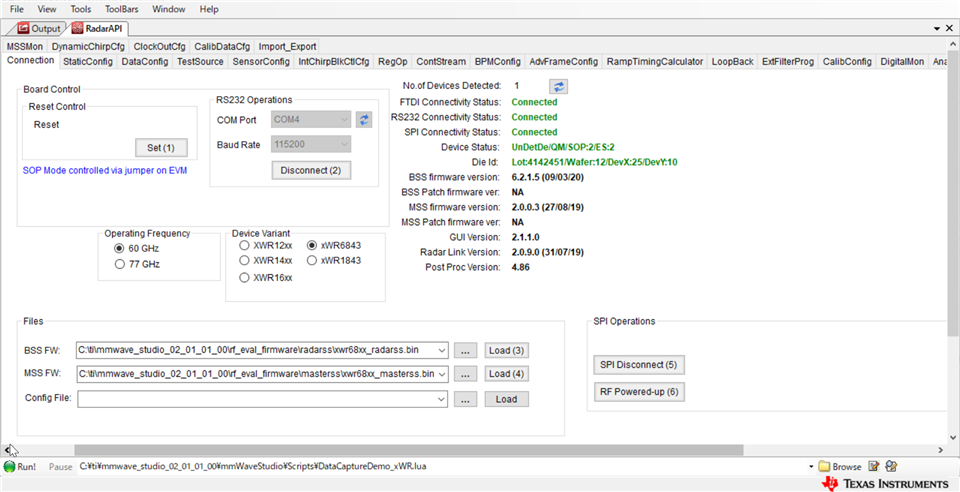This screenshot has width=960, height=492.
Task: Click the SPI Disconnect (5) button
Action: pos(639,365)
